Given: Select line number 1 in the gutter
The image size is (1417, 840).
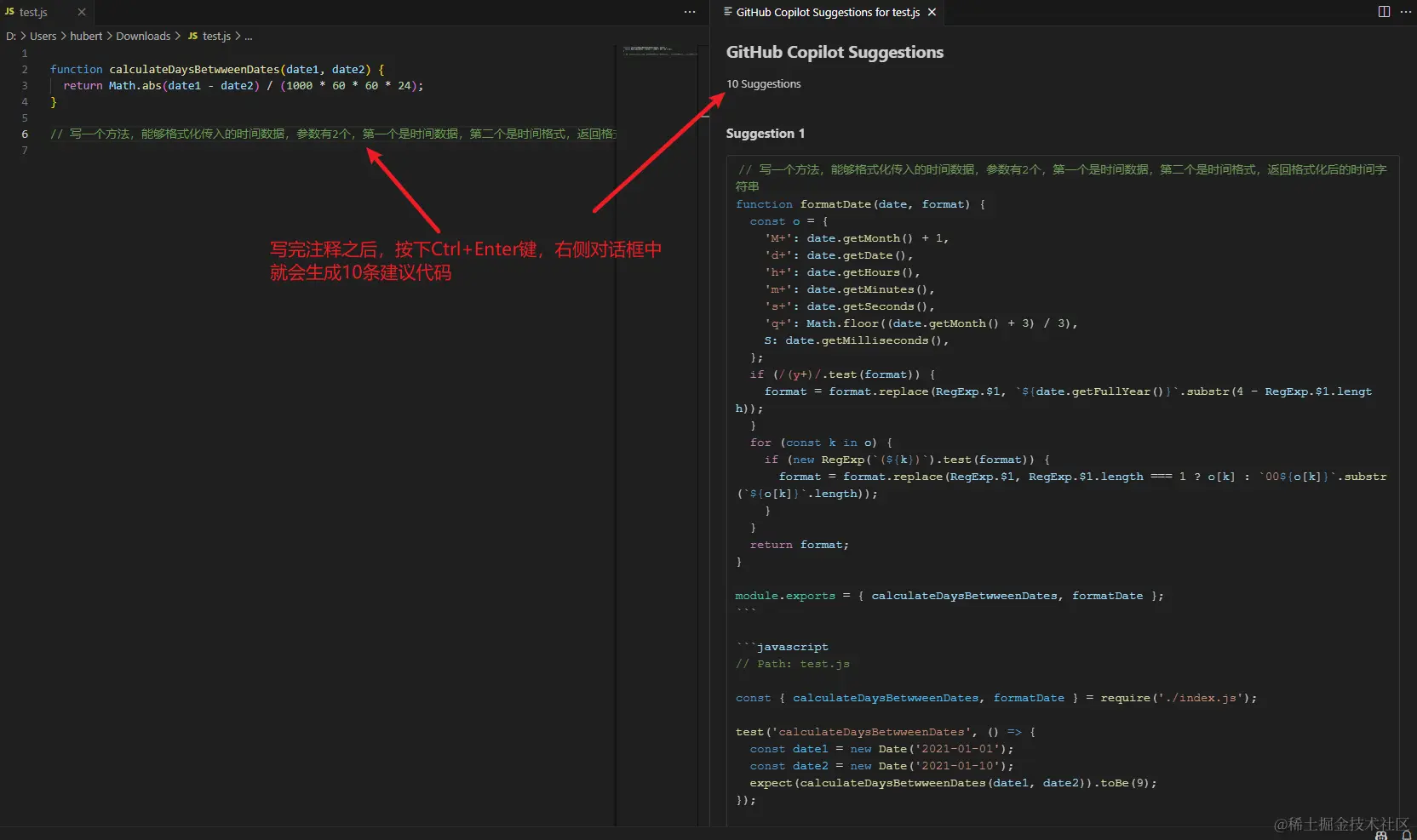Looking at the screenshot, I should [25, 53].
